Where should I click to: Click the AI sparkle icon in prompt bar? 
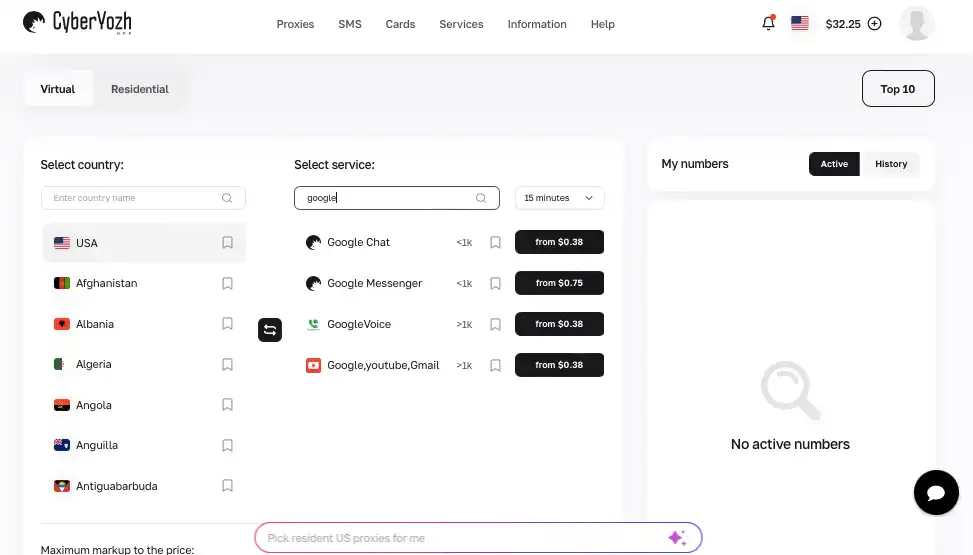pos(677,538)
